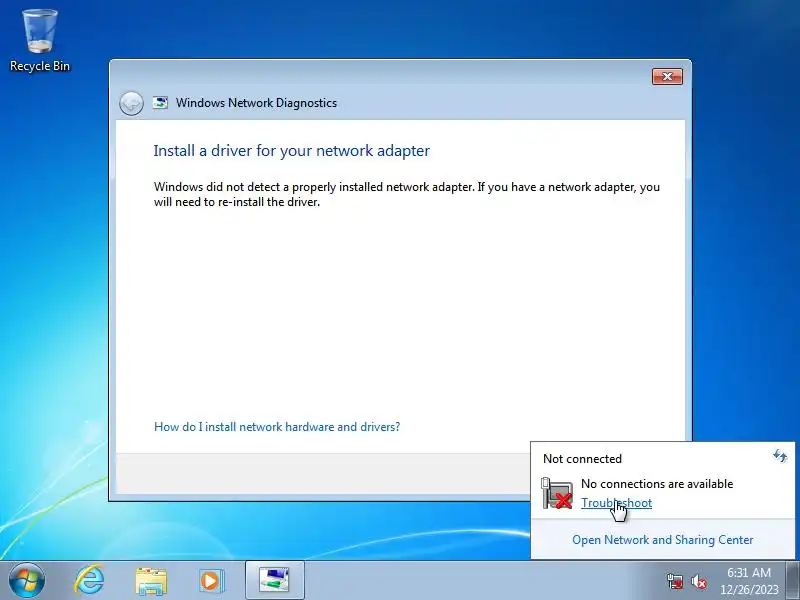Image resolution: width=800 pixels, height=600 pixels.
Task: Click the refresh arrows icon in network flyout
Action: tap(780, 456)
